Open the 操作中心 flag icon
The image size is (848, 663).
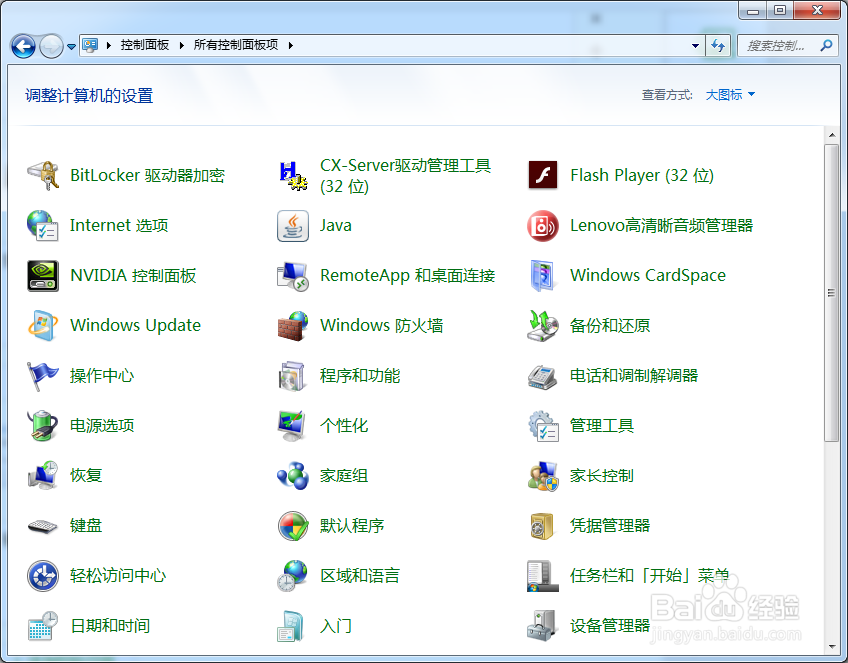coord(43,376)
